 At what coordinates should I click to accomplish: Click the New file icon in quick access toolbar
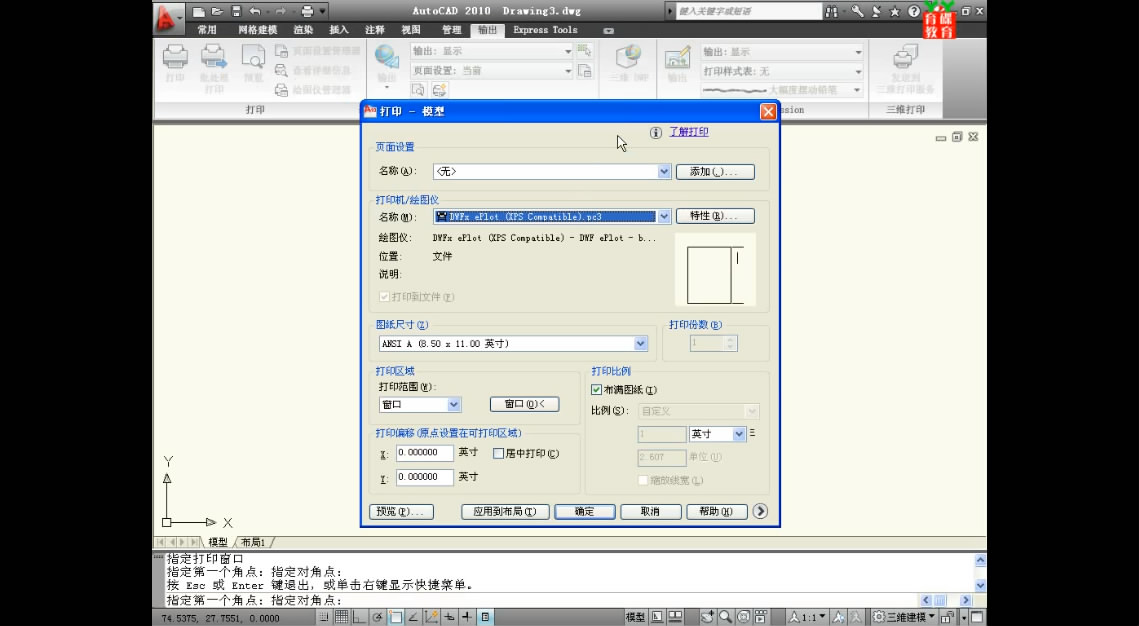198,11
